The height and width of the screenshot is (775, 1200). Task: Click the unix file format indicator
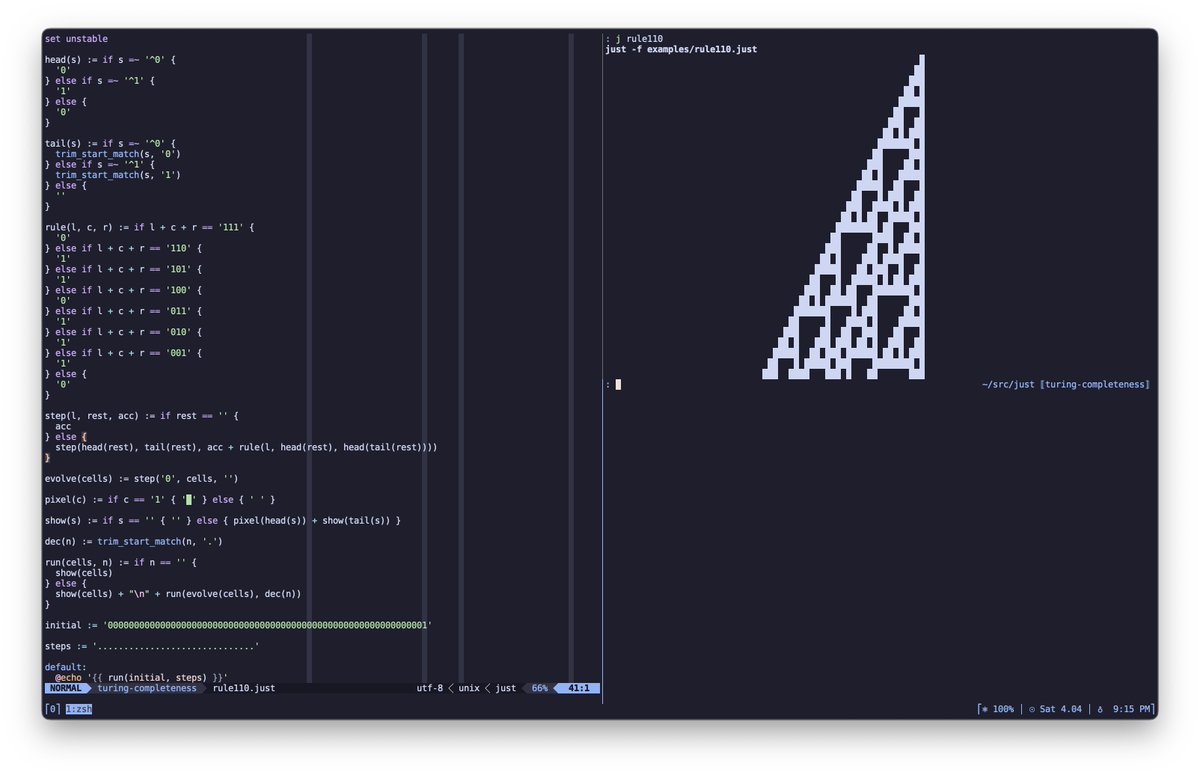(469, 688)
